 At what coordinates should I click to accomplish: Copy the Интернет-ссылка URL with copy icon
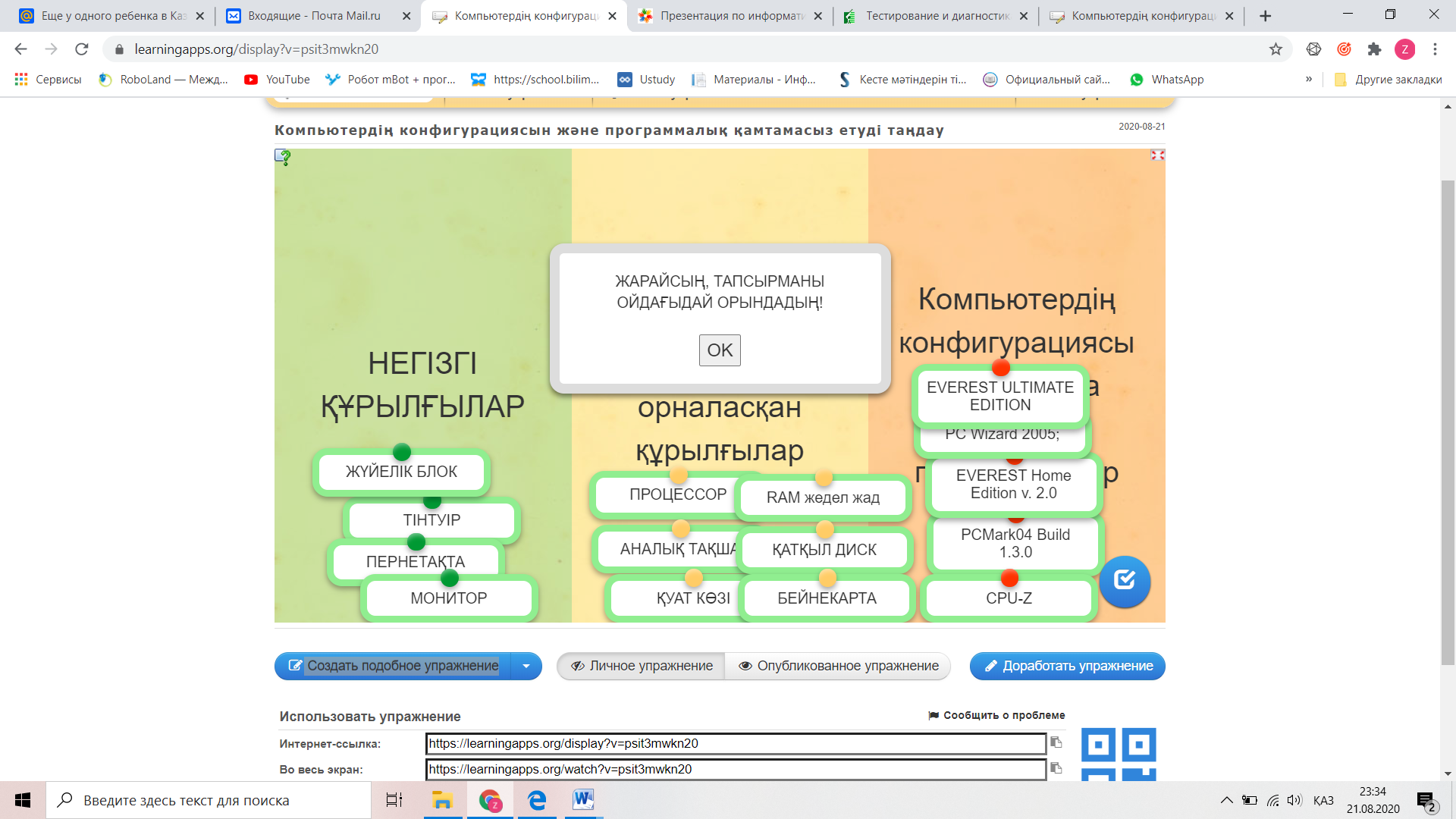(x=1056, y=742)
